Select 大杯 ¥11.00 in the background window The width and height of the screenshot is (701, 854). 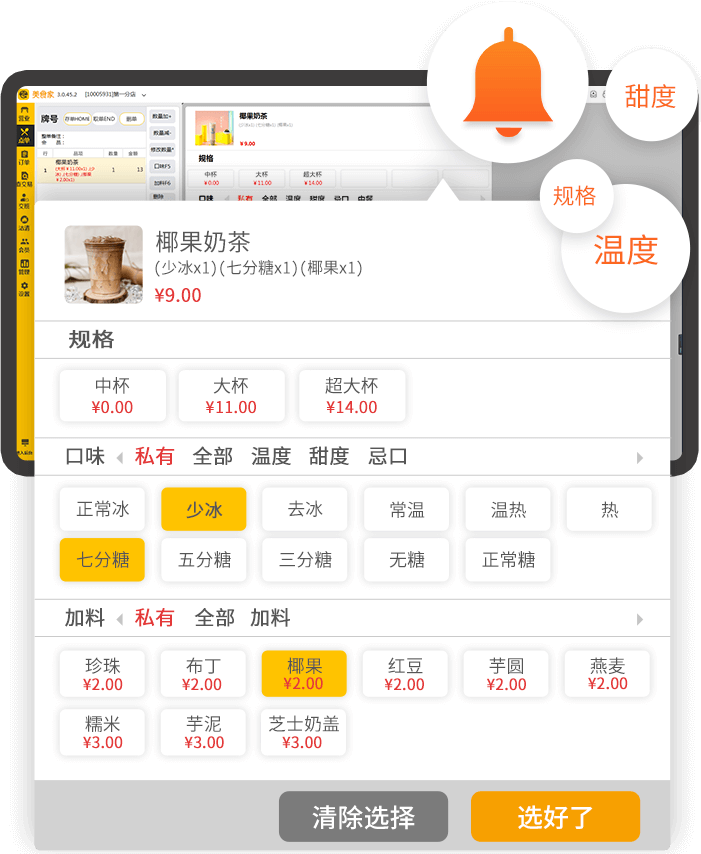(x=262, y=178)
